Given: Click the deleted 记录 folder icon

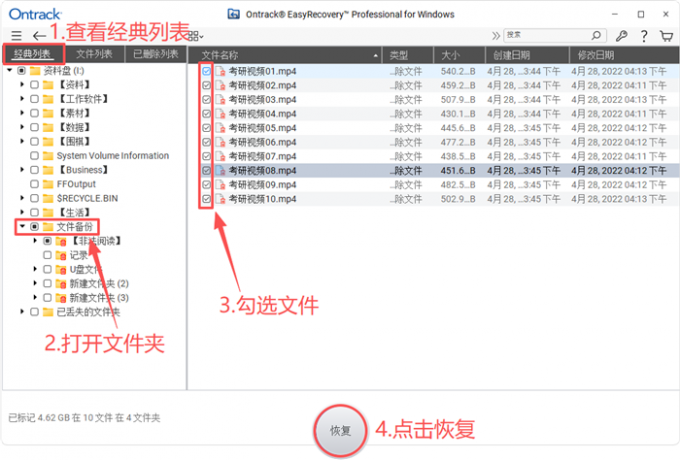Looking at the screenshot, I should click(61, 255).
